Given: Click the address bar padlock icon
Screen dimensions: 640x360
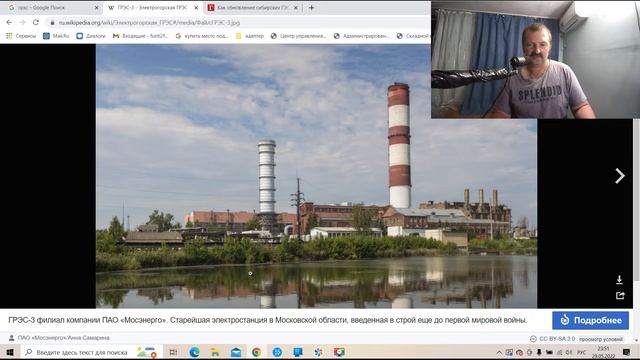Looking at the screenshot, I should pyautogui.click(x=52, y=23).
